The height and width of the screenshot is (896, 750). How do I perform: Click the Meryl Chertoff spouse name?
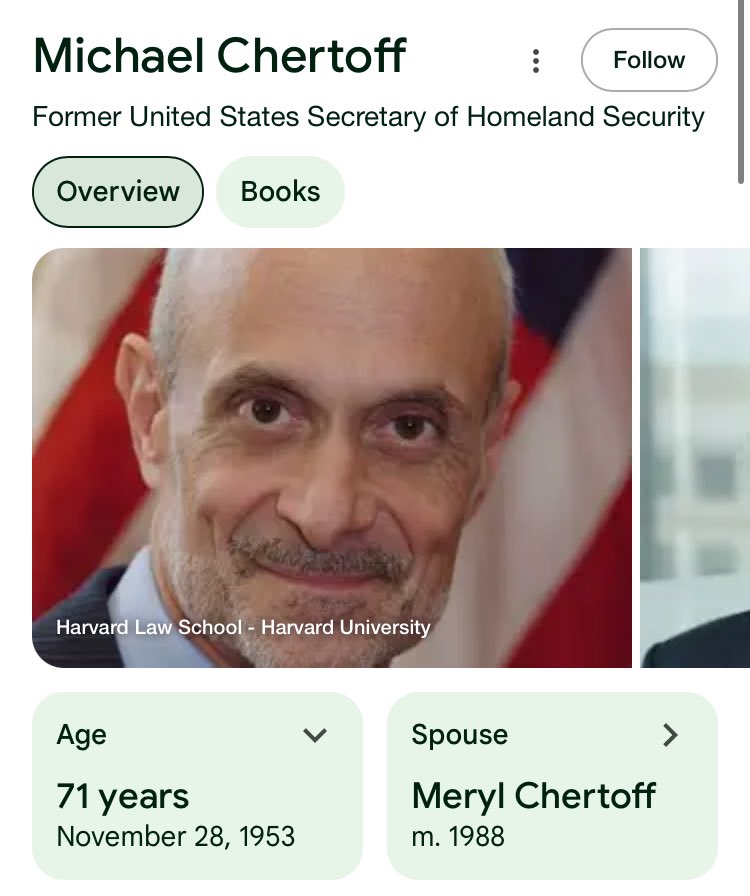[x=533, y=796]
